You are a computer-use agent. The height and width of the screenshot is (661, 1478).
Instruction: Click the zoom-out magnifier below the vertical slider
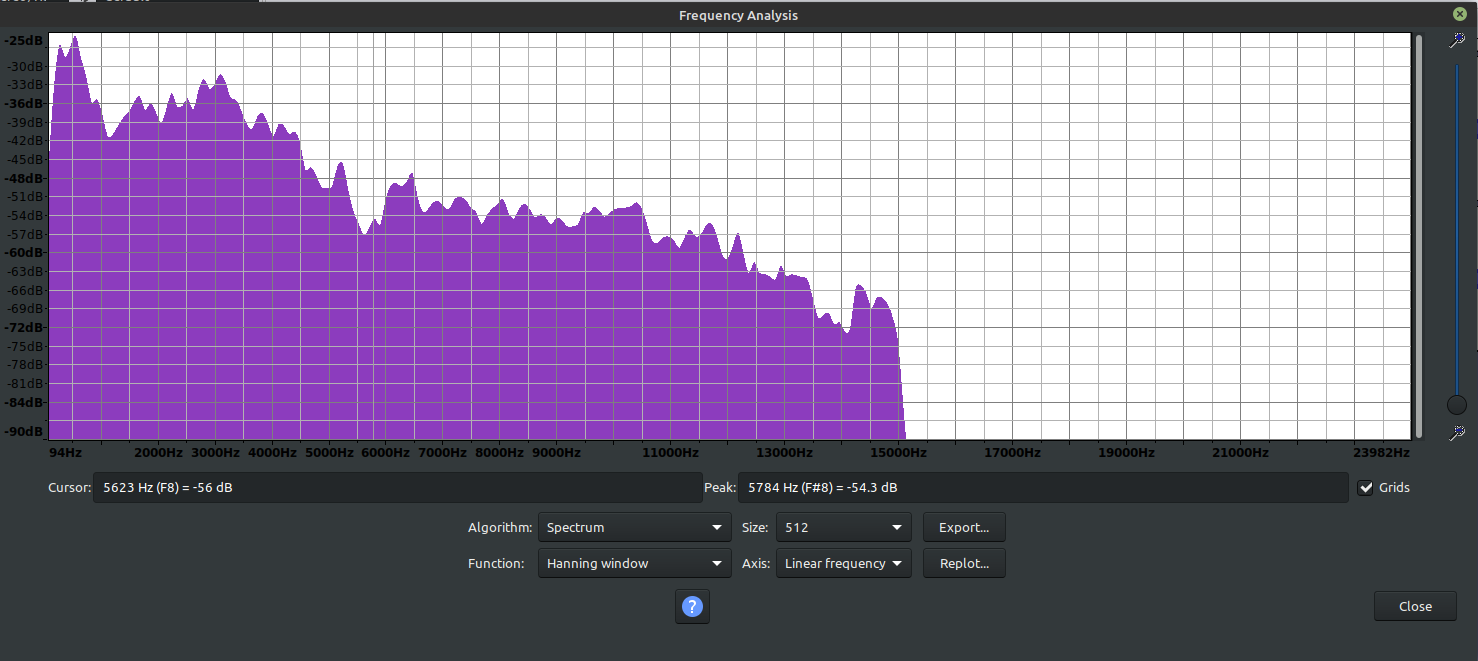pyautogui.click(x=1457, y=432)
